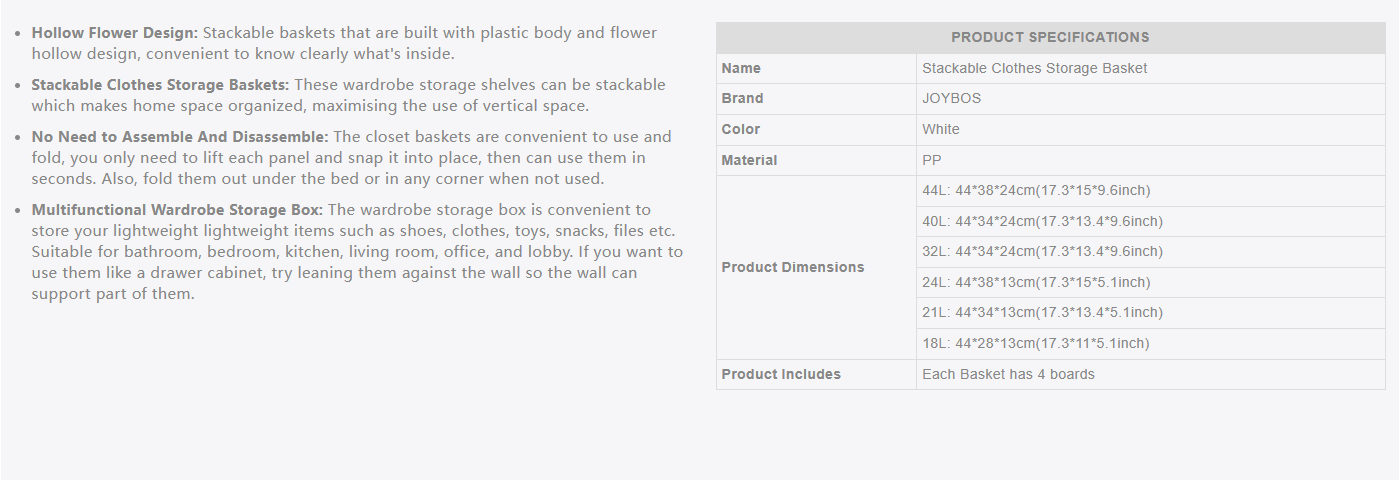
Task: Click the Product Dimensions label
Action: pos(793,268)
